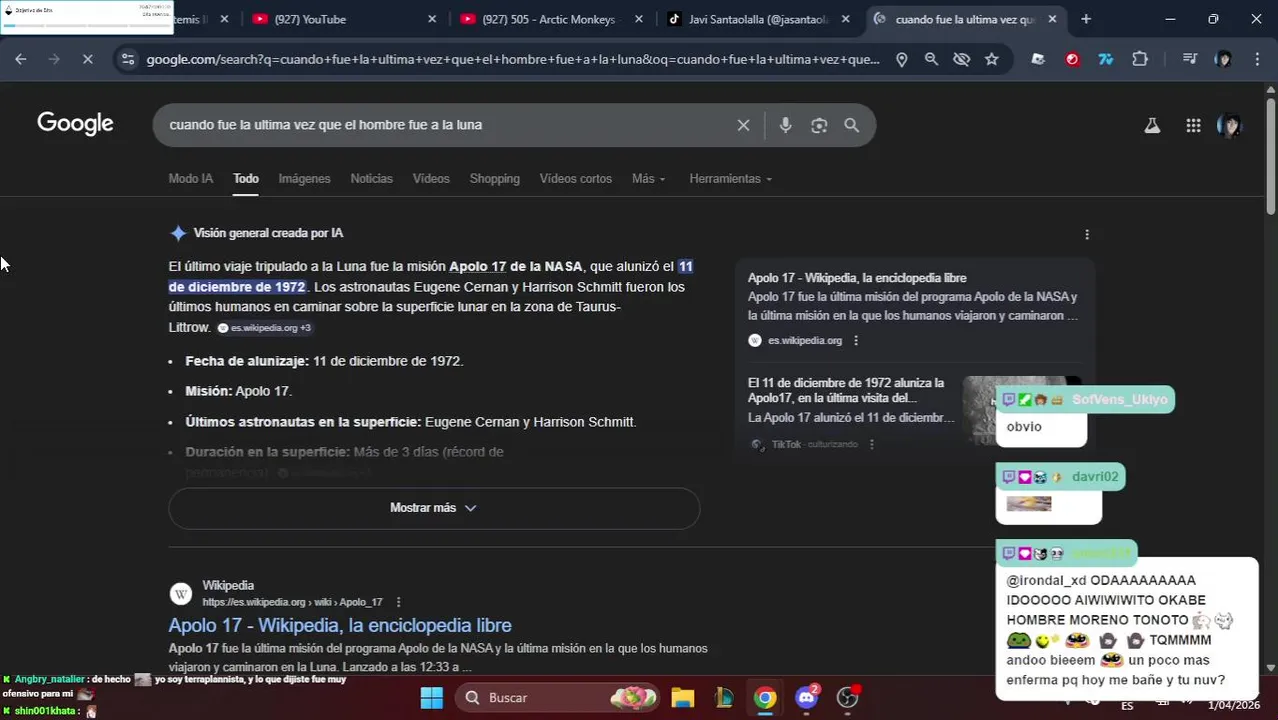Open Discord from the taskbar

click(x=806, y=697)
